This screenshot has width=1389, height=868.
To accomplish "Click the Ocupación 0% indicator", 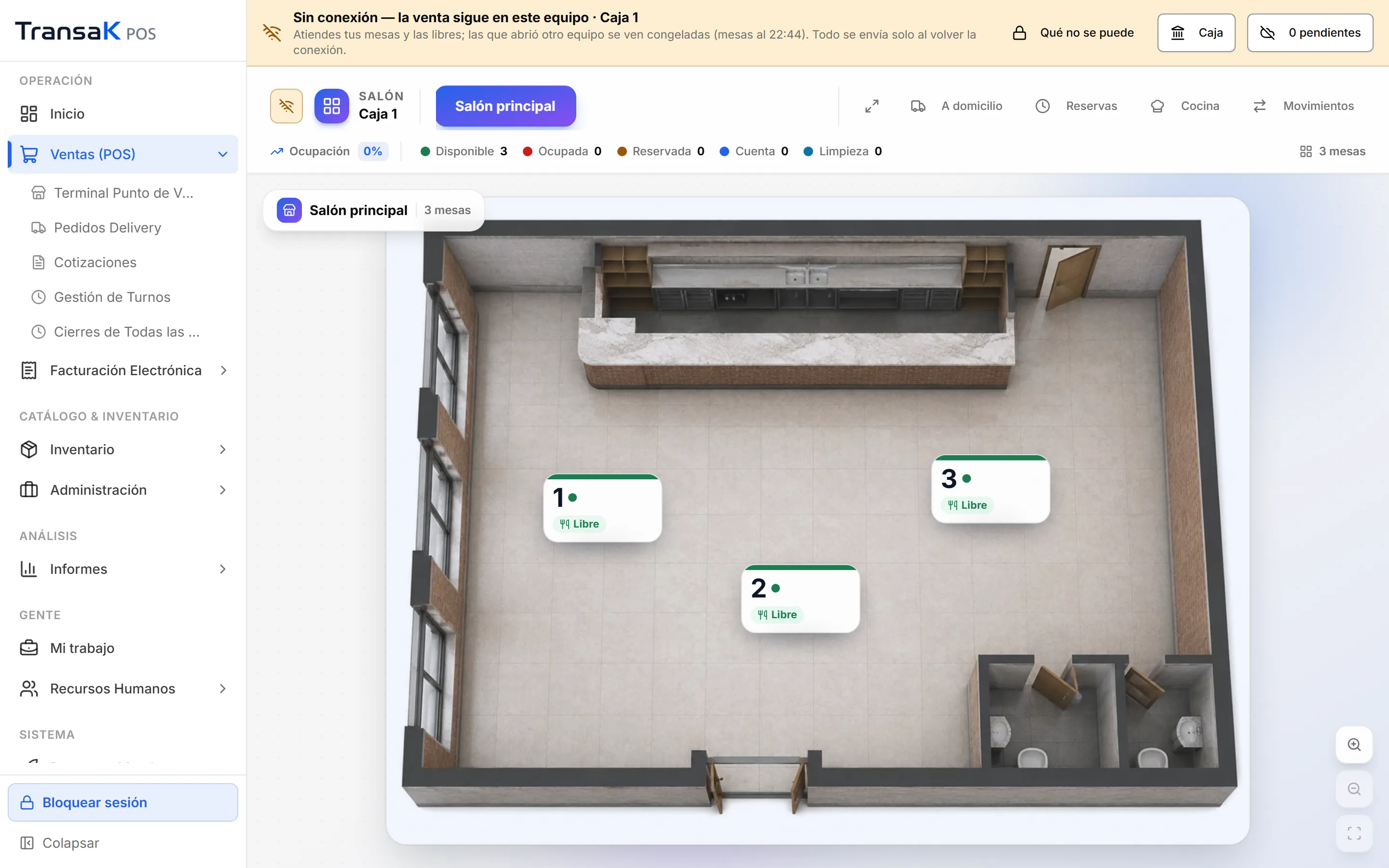I will [x=329, y=151].
